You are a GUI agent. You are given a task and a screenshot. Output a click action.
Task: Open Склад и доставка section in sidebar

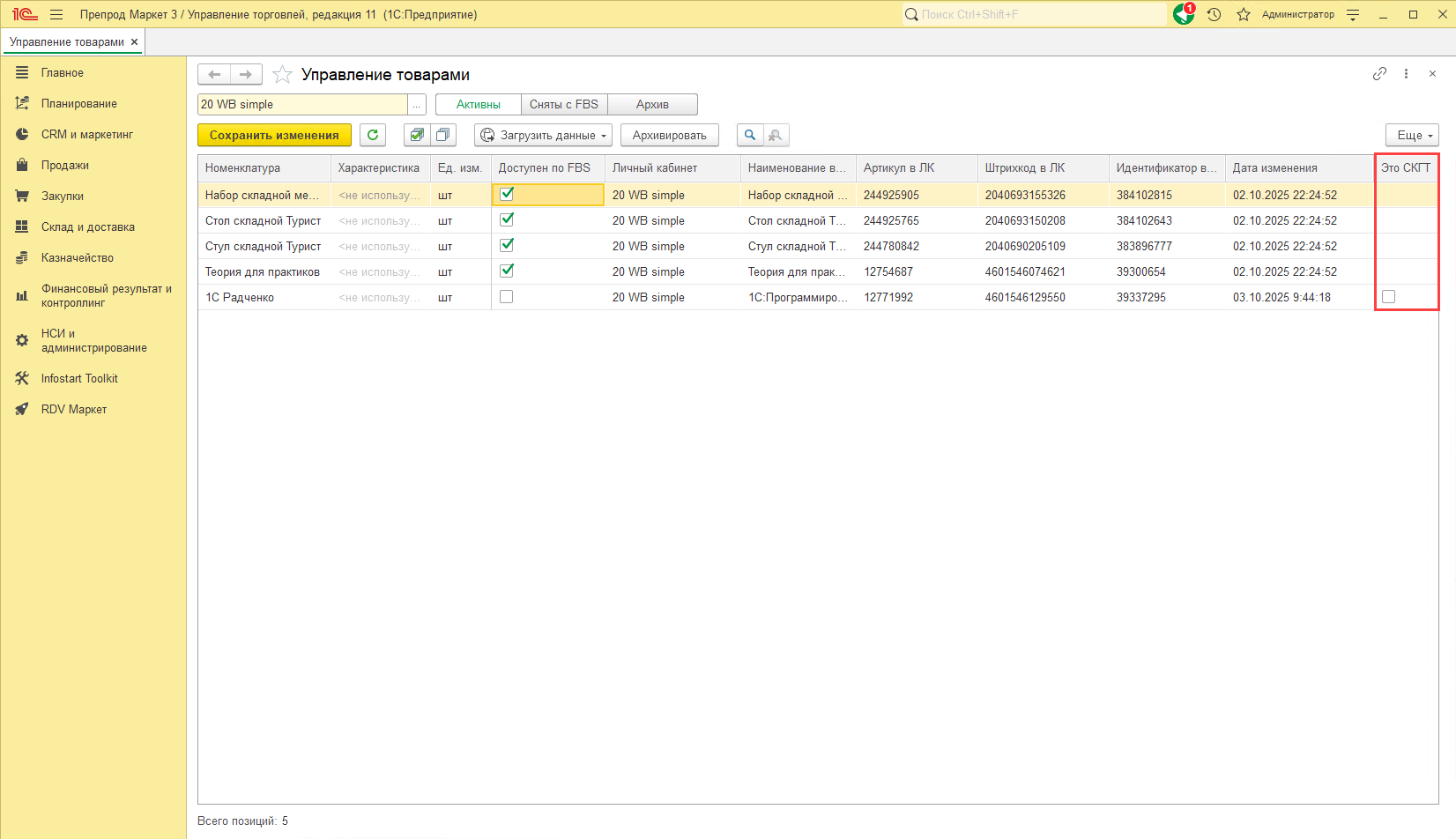[88, 226]
